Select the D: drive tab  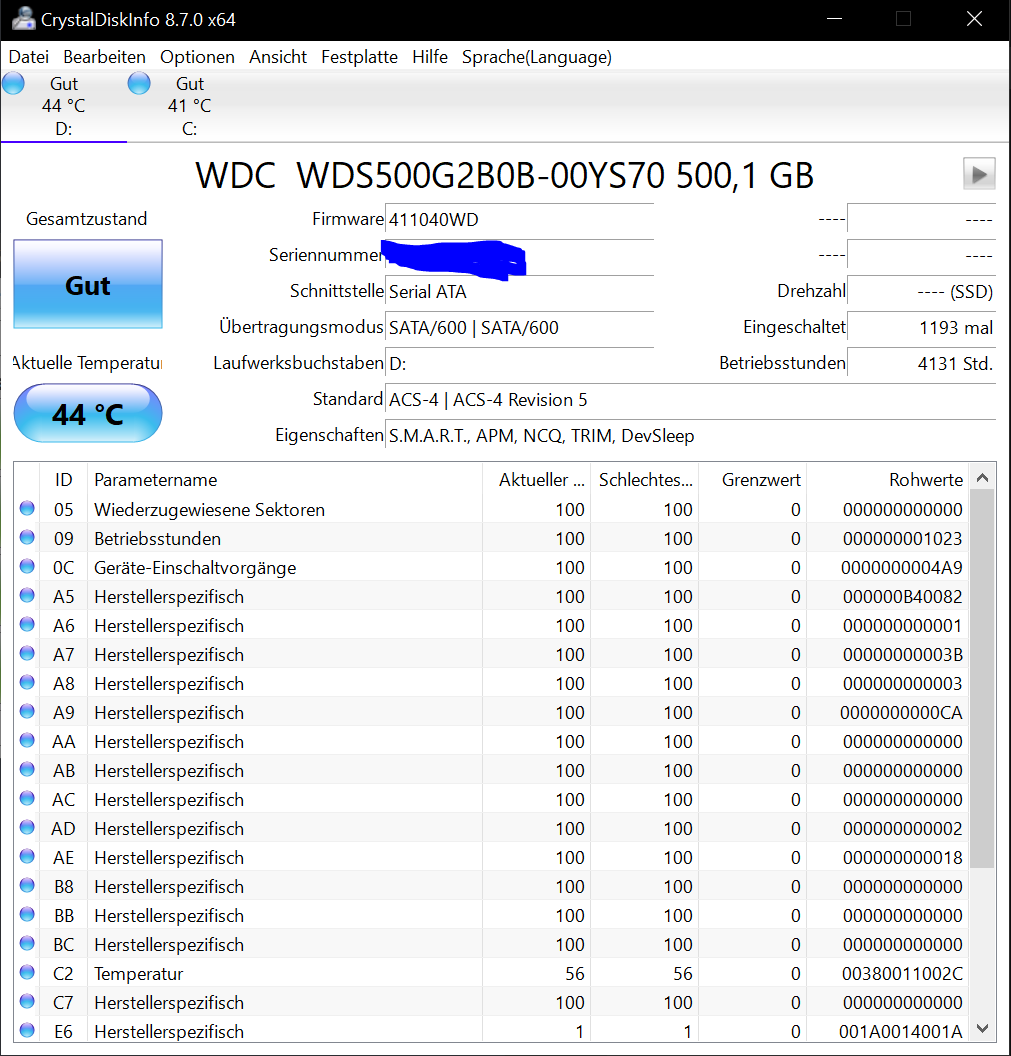click(63, 106)
